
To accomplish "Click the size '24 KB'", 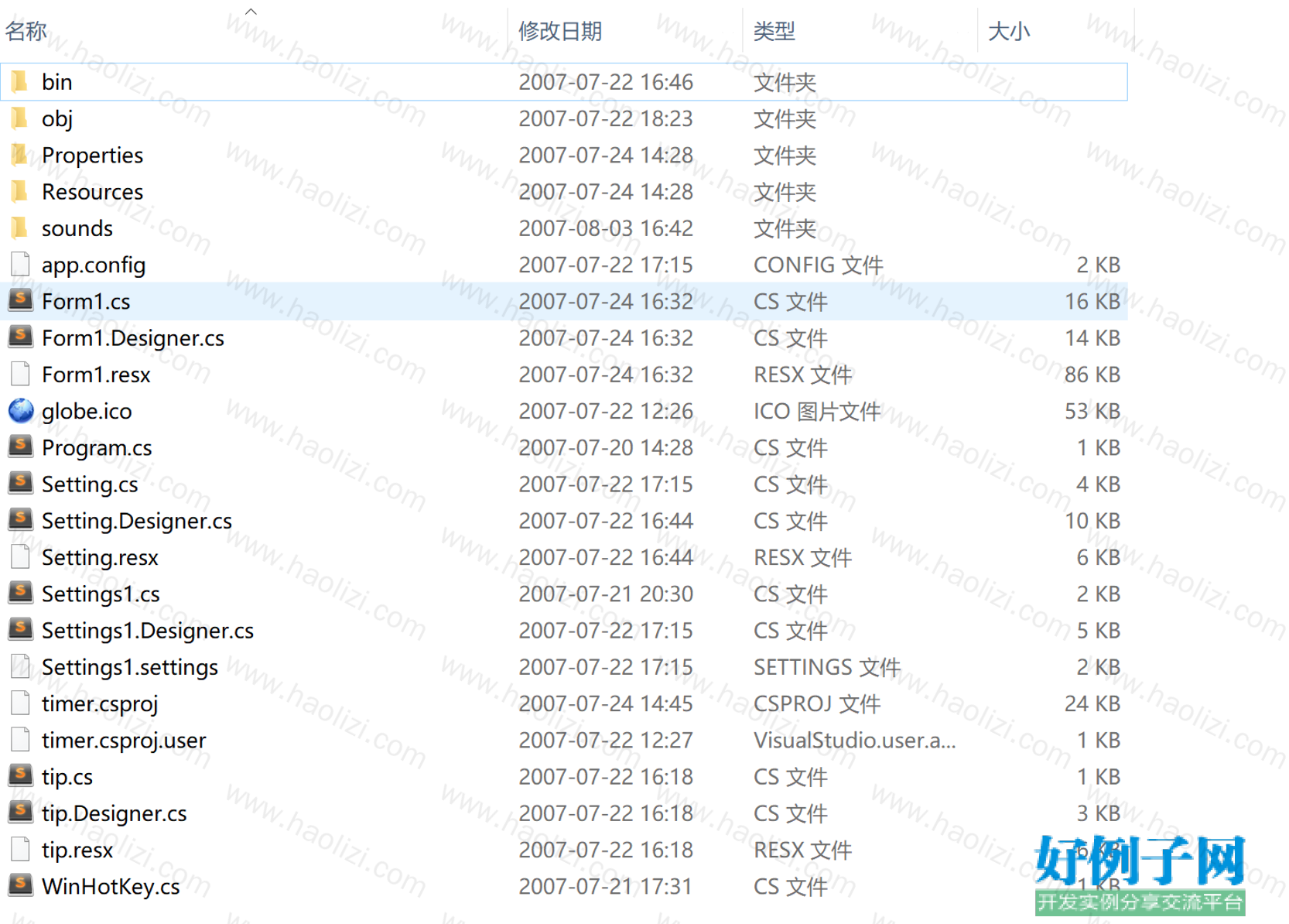I will [x=1092, y=703].
